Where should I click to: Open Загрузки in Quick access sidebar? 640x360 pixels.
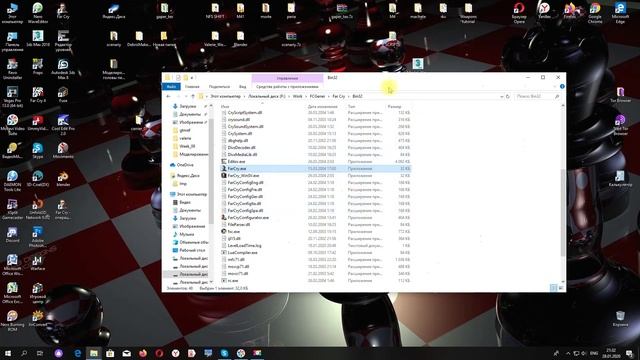tap(187, 106)
